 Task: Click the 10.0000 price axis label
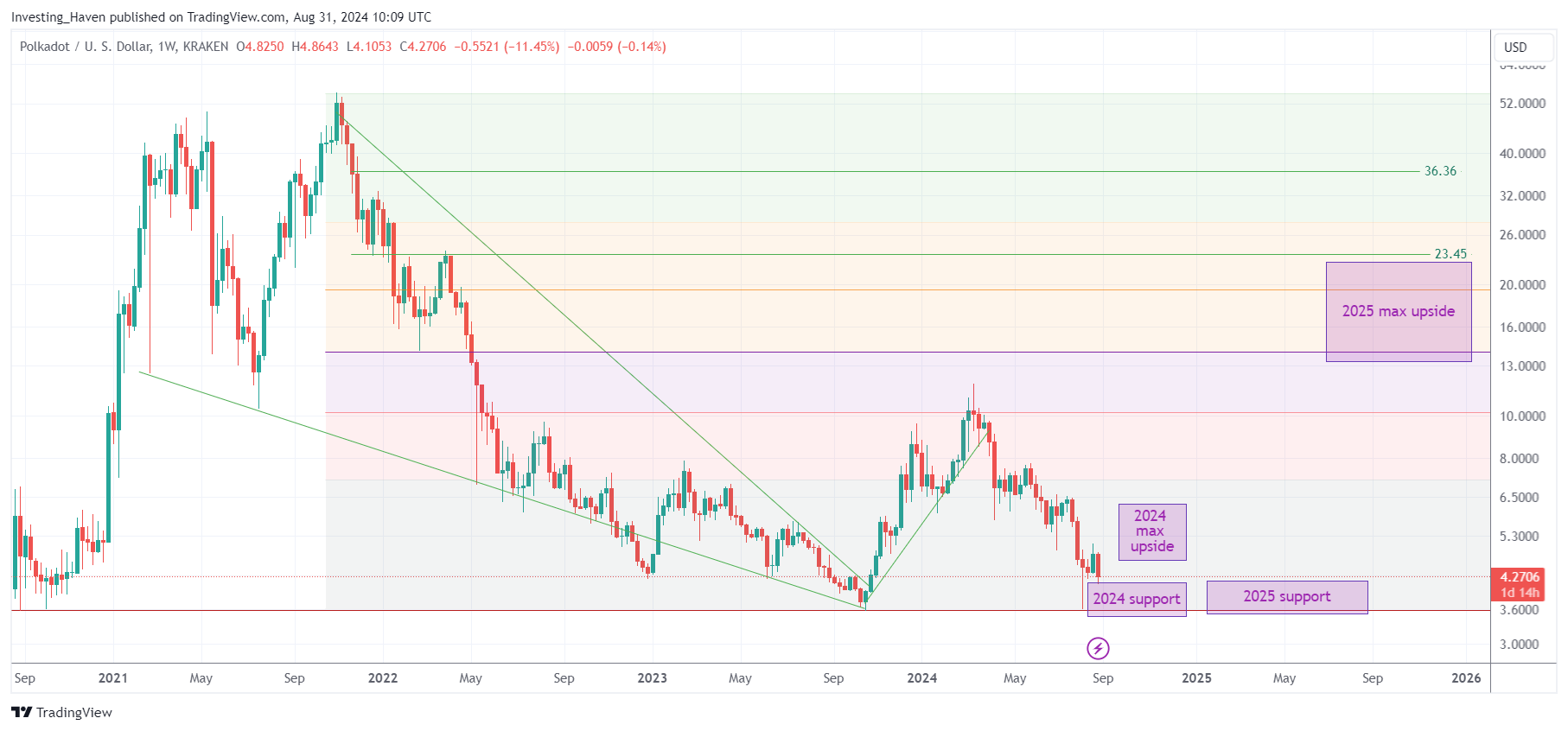click(x=1522, y=416)
